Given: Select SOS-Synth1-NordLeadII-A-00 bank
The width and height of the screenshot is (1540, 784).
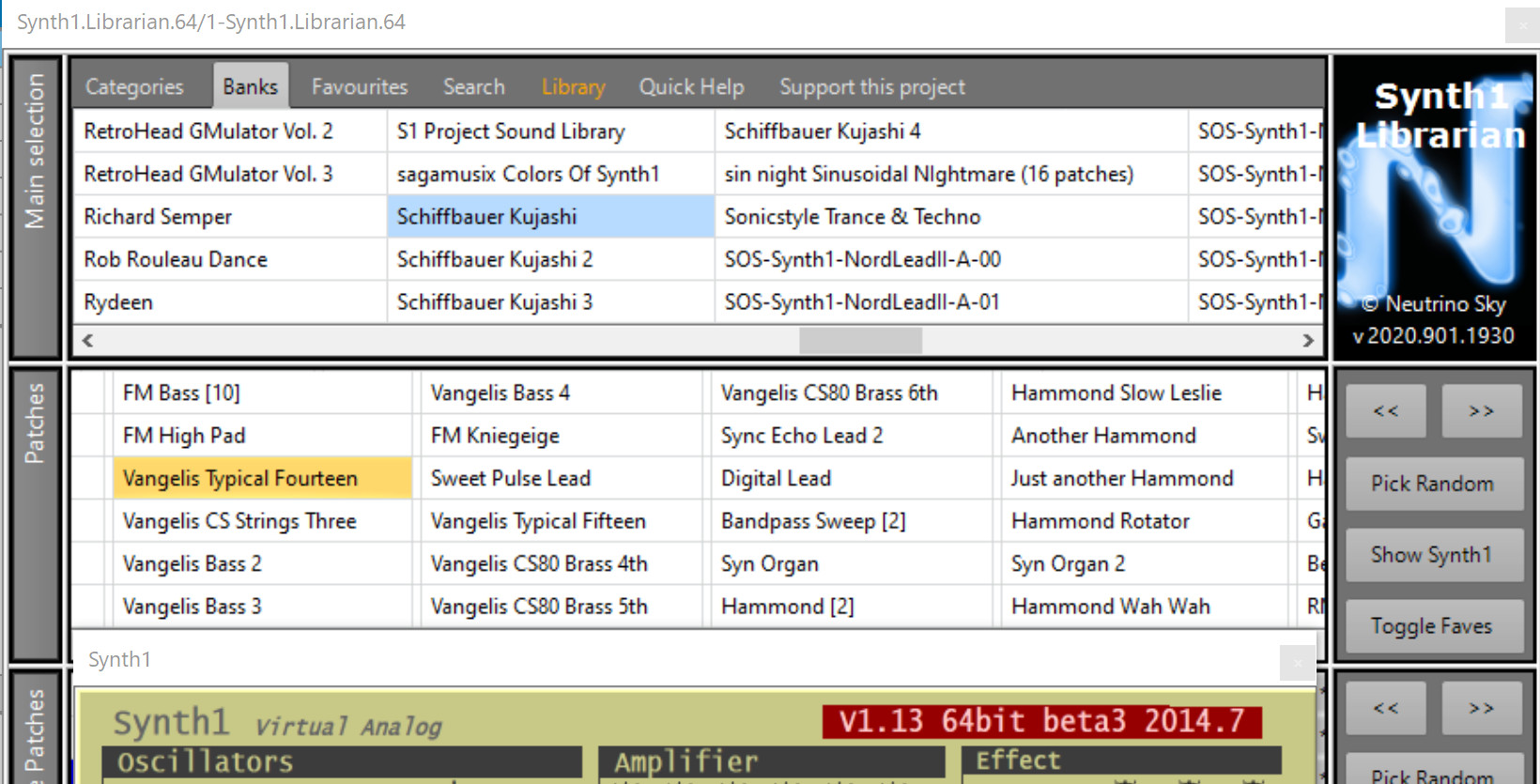Looking at the screenshot, I should pyautogui.click(x=951, y=260).
